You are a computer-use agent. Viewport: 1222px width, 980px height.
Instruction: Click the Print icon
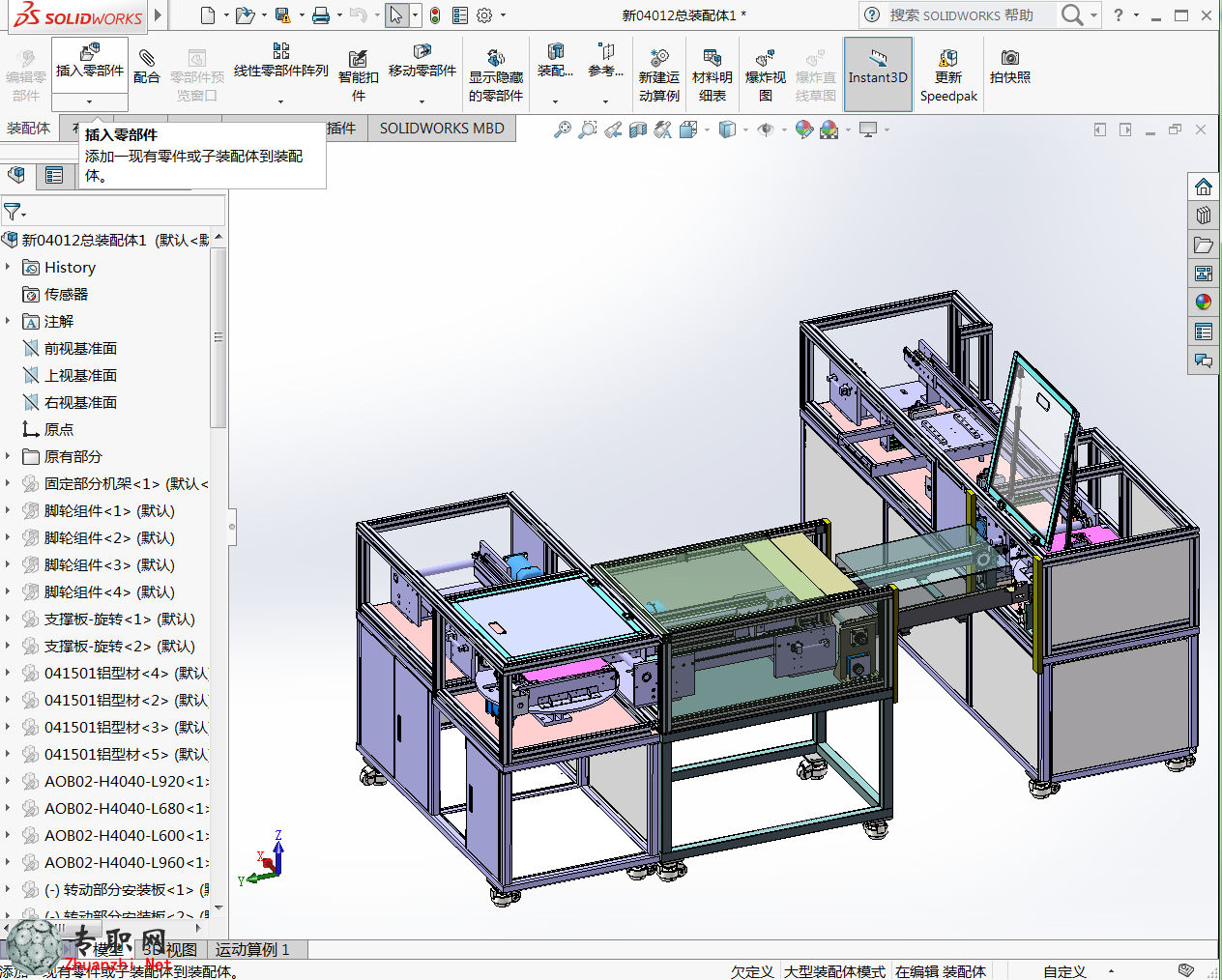pyautogui.click(x=321, y=15)
